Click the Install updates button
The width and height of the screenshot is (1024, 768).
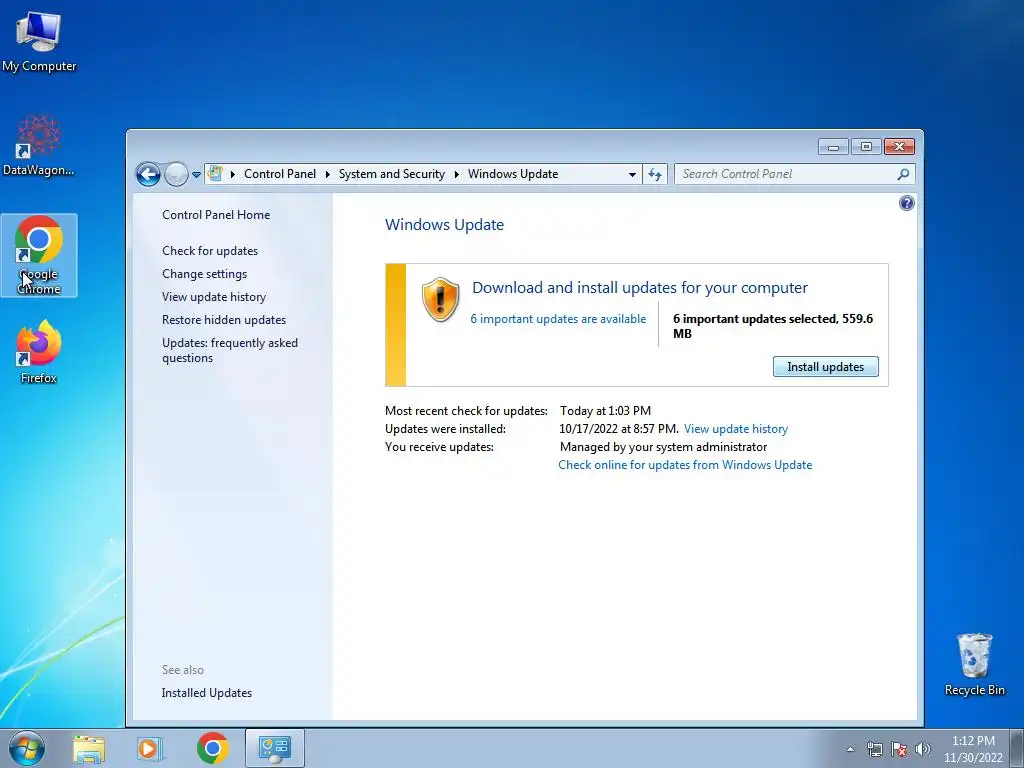coord(825,366)
